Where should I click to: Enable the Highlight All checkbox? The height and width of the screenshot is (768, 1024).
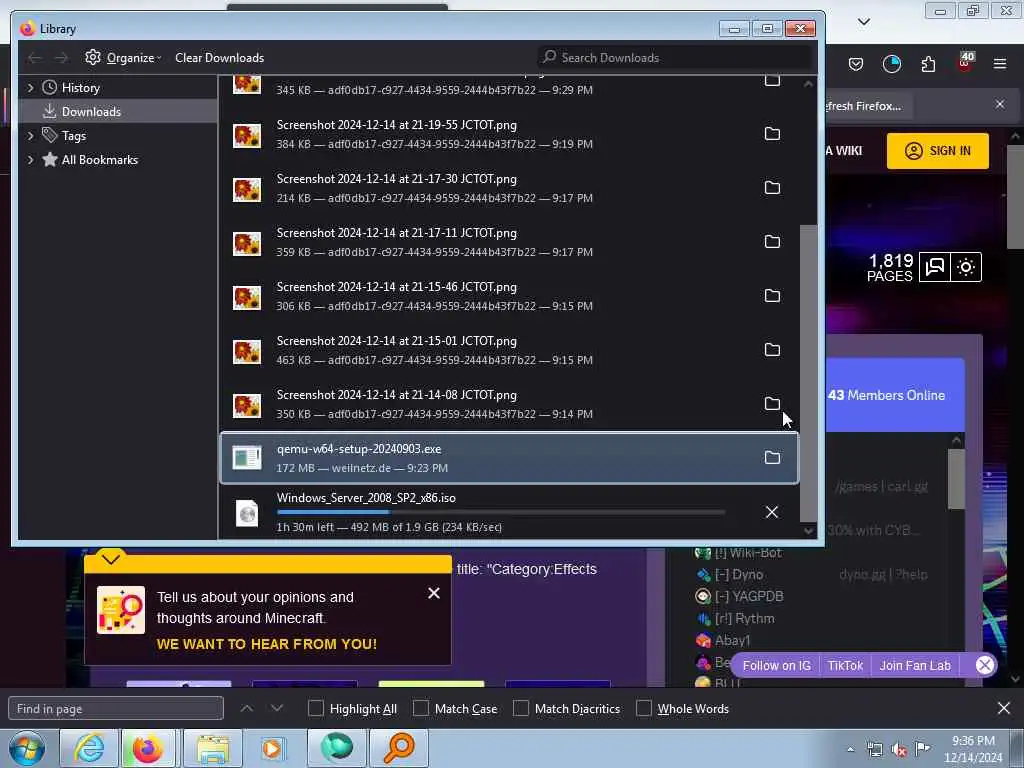(315, 709)
